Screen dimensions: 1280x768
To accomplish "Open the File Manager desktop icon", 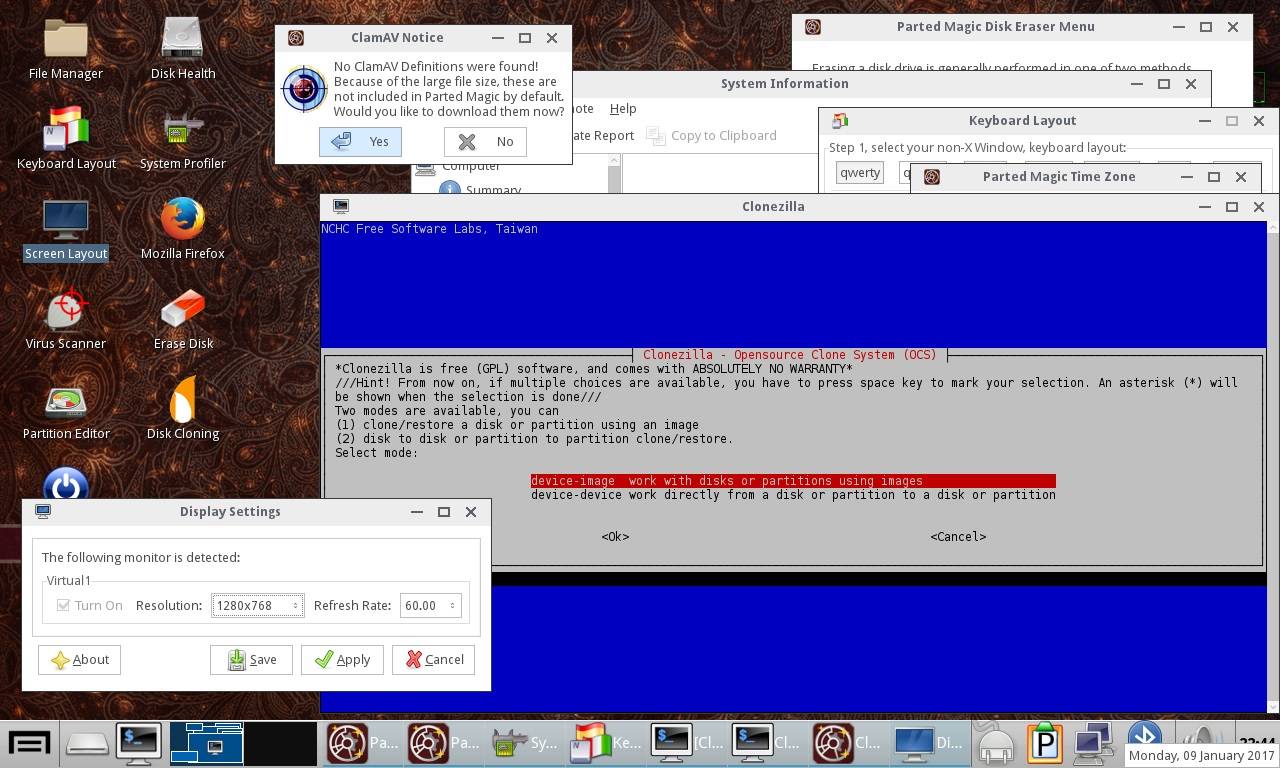I will (66, 50).
